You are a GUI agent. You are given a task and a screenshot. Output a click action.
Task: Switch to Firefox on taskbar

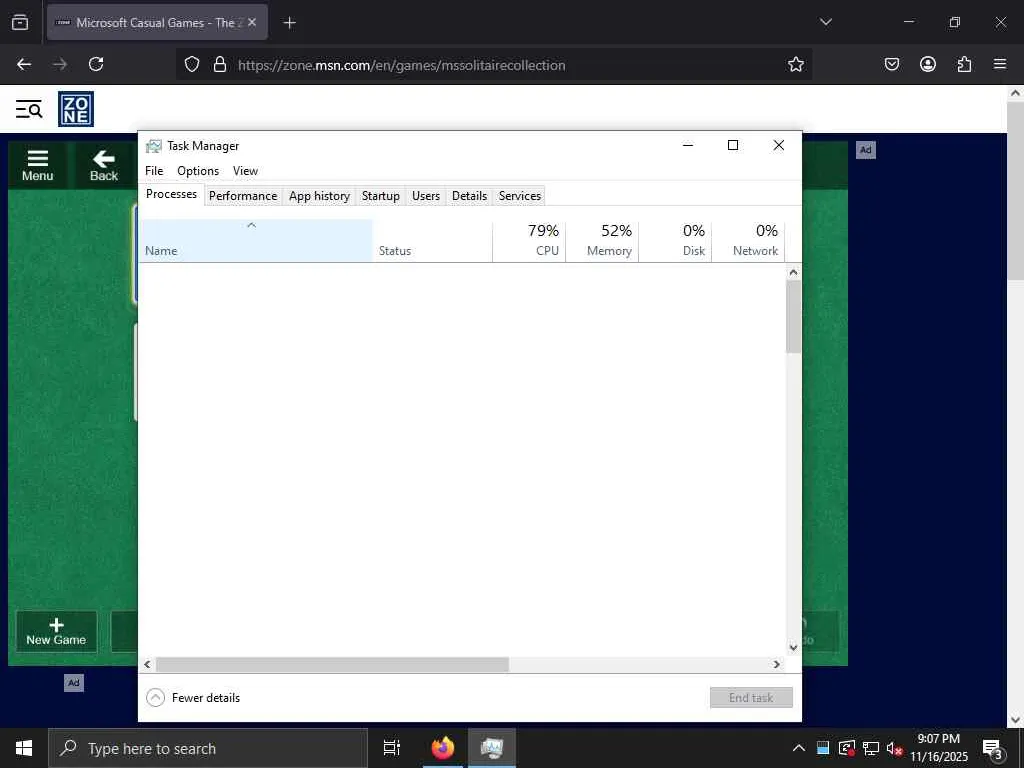tap(443, 748)
